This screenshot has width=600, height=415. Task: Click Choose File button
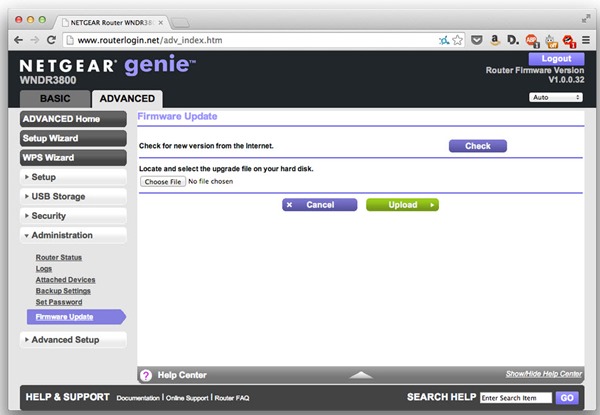click(163, 182)
